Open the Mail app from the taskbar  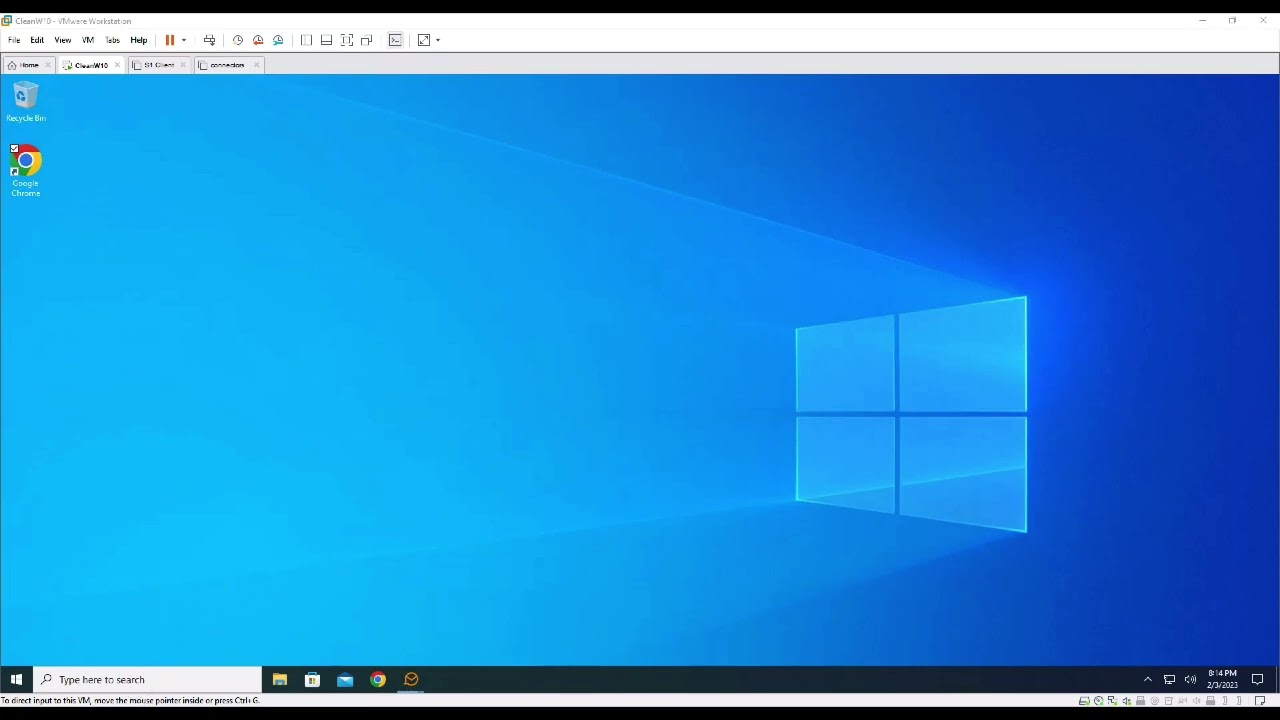(x=345, y=680)
